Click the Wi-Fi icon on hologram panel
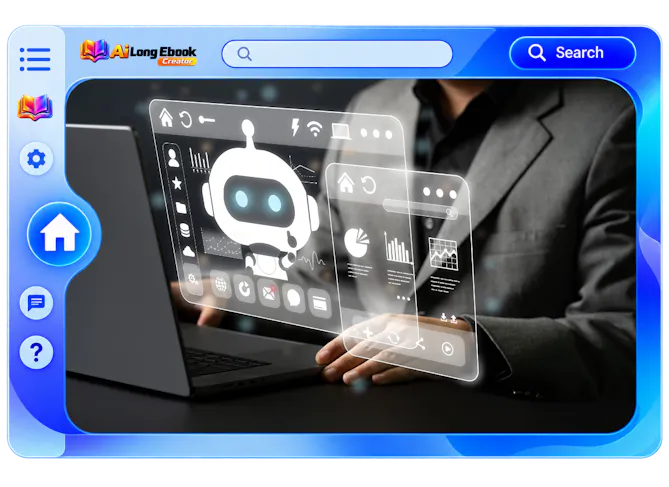Image resolution: width=669 pixels, height=487 pixels. coord(315,128)
